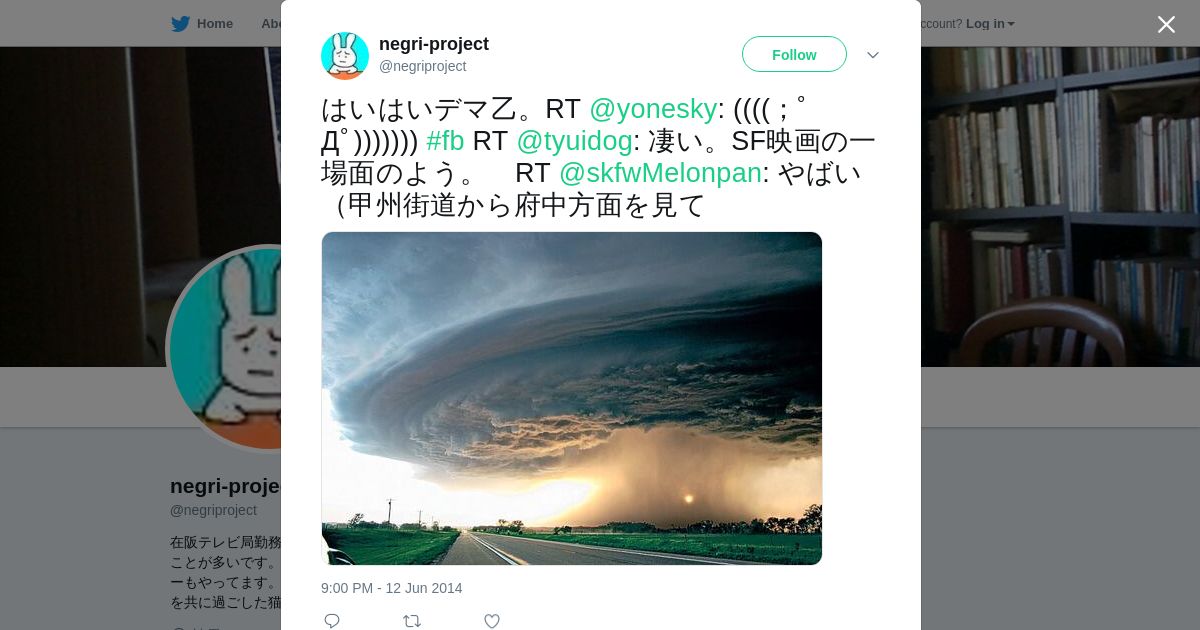The image size is (1200, 630).
Task: Click the negri-project rabbit avatar in tweet
Action: point(345,56)
